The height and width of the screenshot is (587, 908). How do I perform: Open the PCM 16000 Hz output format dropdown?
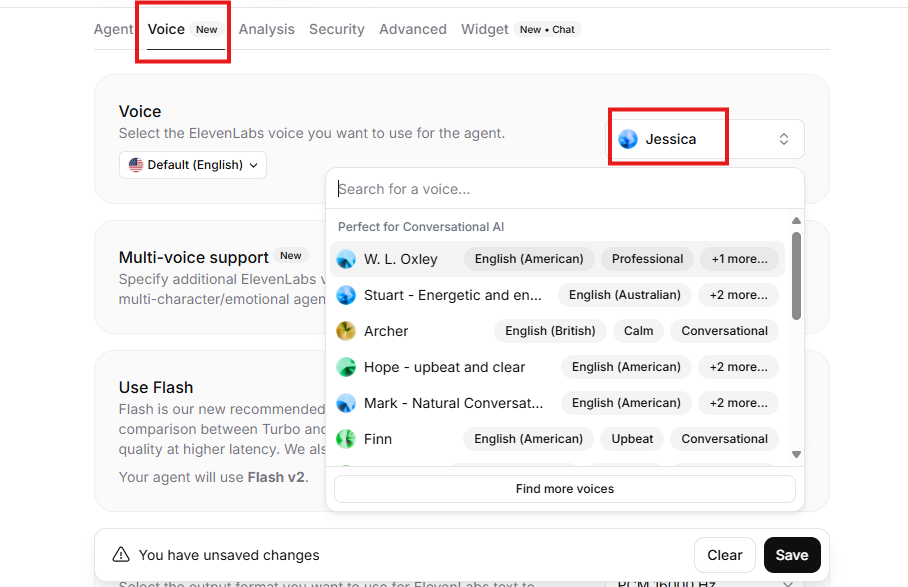click(705, 583)
